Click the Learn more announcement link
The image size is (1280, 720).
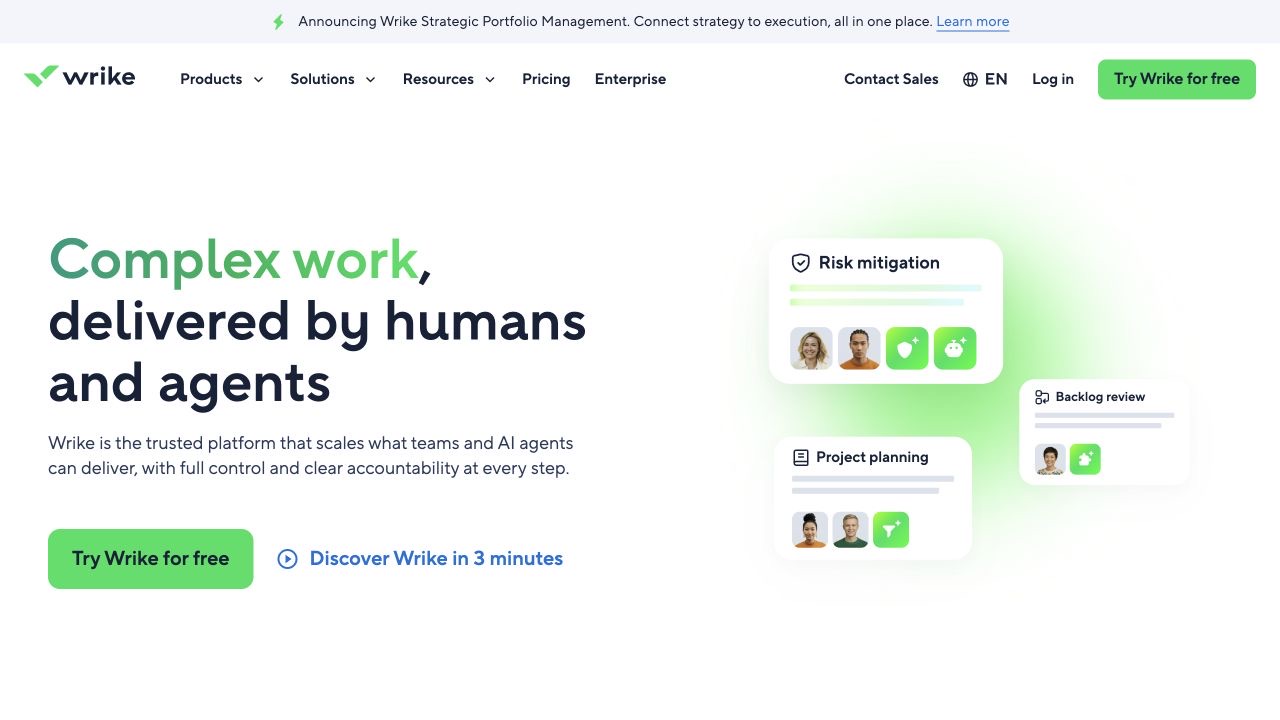click(973, 22)
